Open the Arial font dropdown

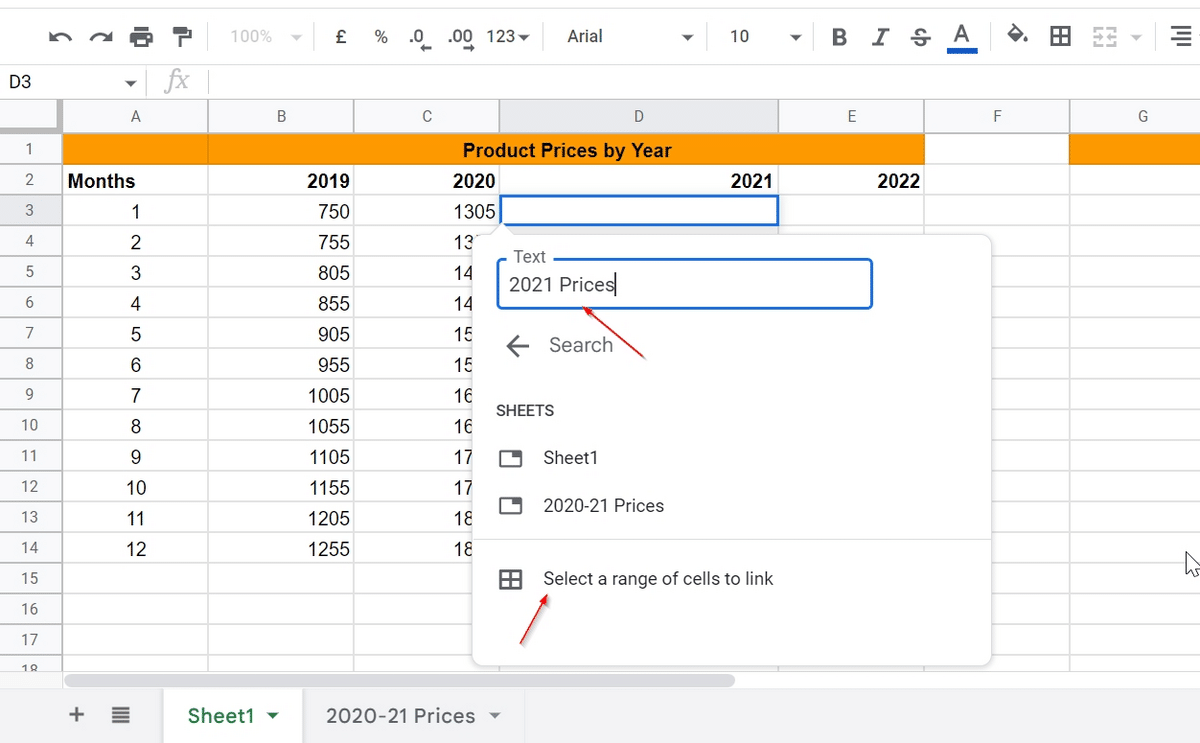[629, 37]
